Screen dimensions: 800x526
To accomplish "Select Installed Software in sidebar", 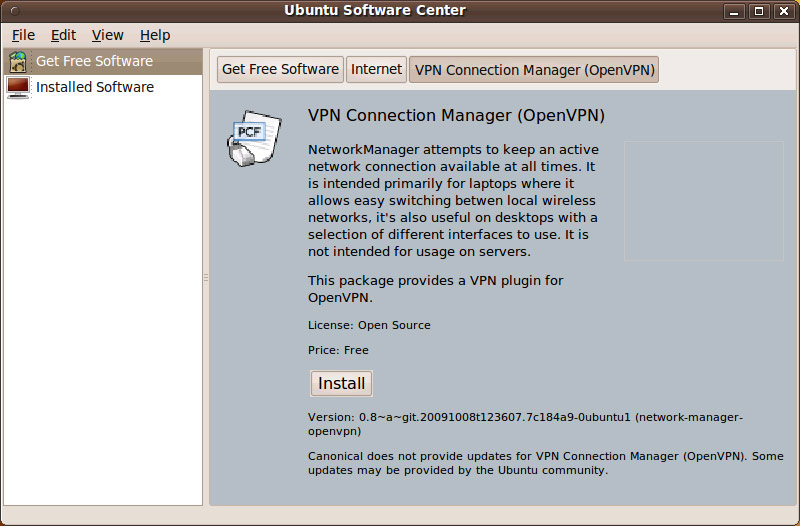I will click(103, 87).
